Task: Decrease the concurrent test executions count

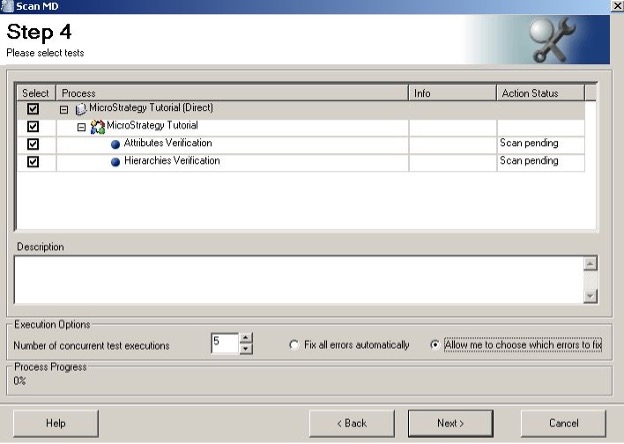Action: pyautogui.click(x=247, y=350)
